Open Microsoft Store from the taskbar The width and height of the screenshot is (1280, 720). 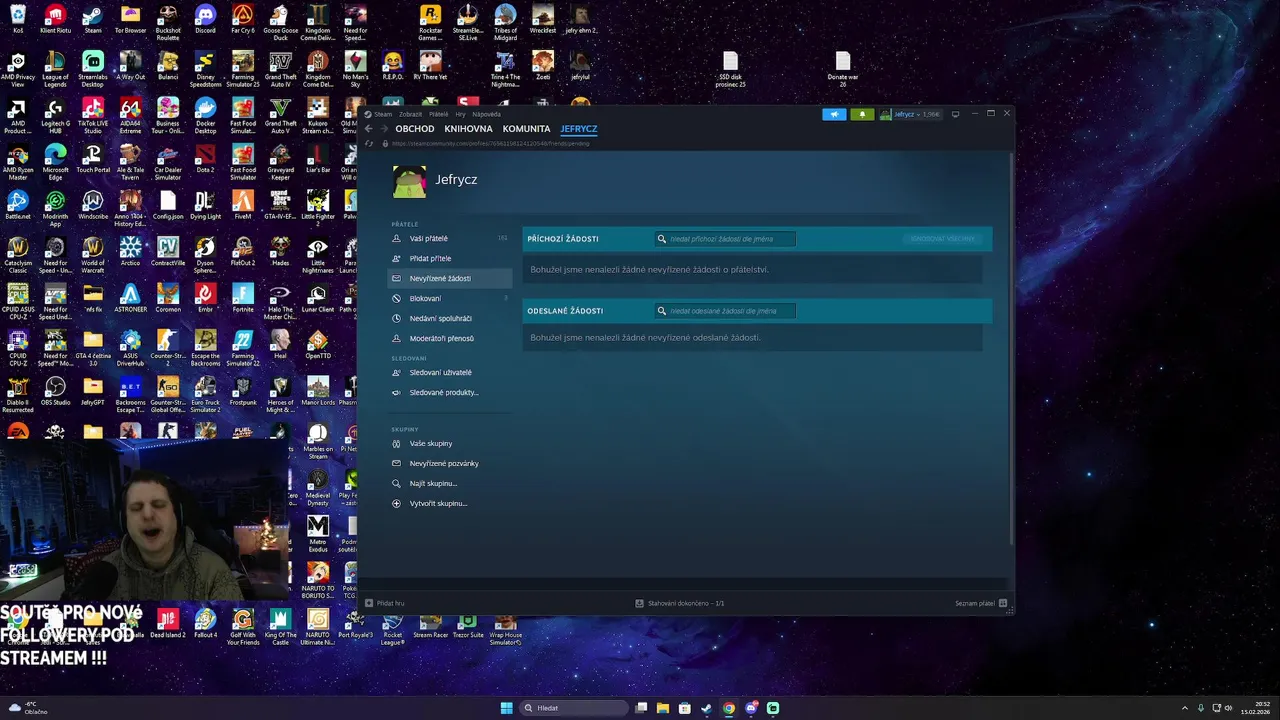(685, 708)
